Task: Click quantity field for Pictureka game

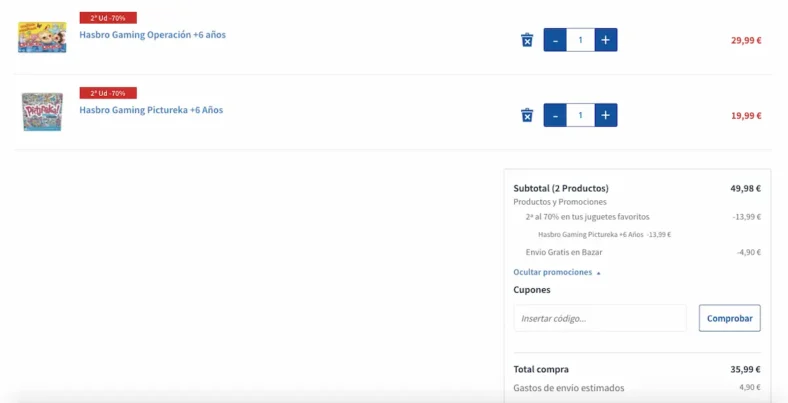Action: pos(580,115)
